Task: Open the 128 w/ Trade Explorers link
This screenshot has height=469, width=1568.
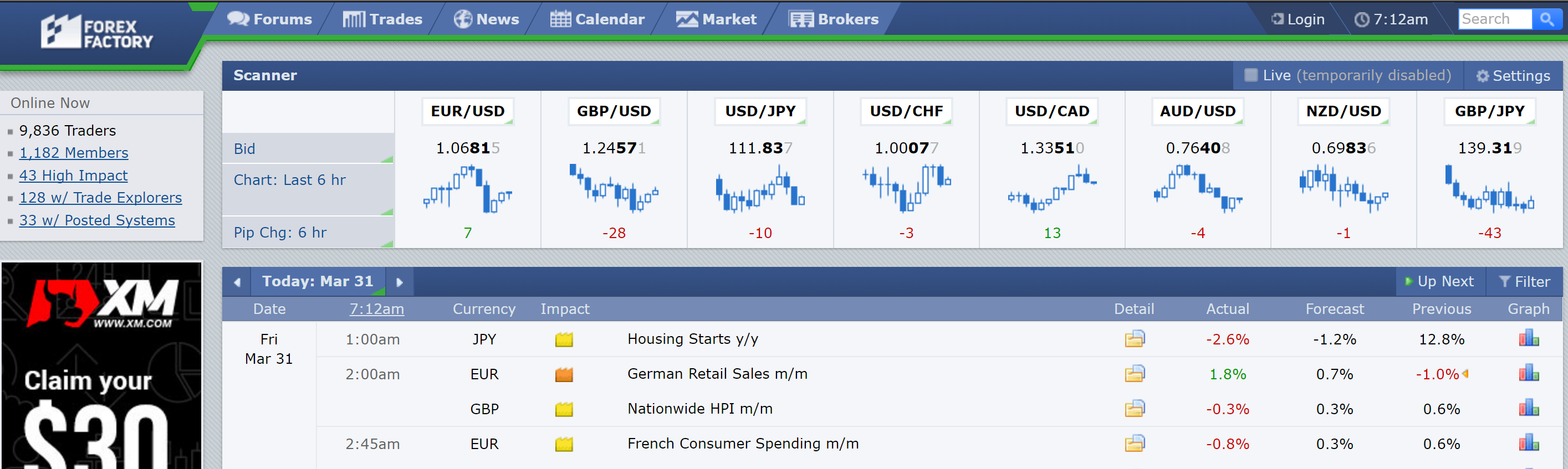Action: click(100, 198)
